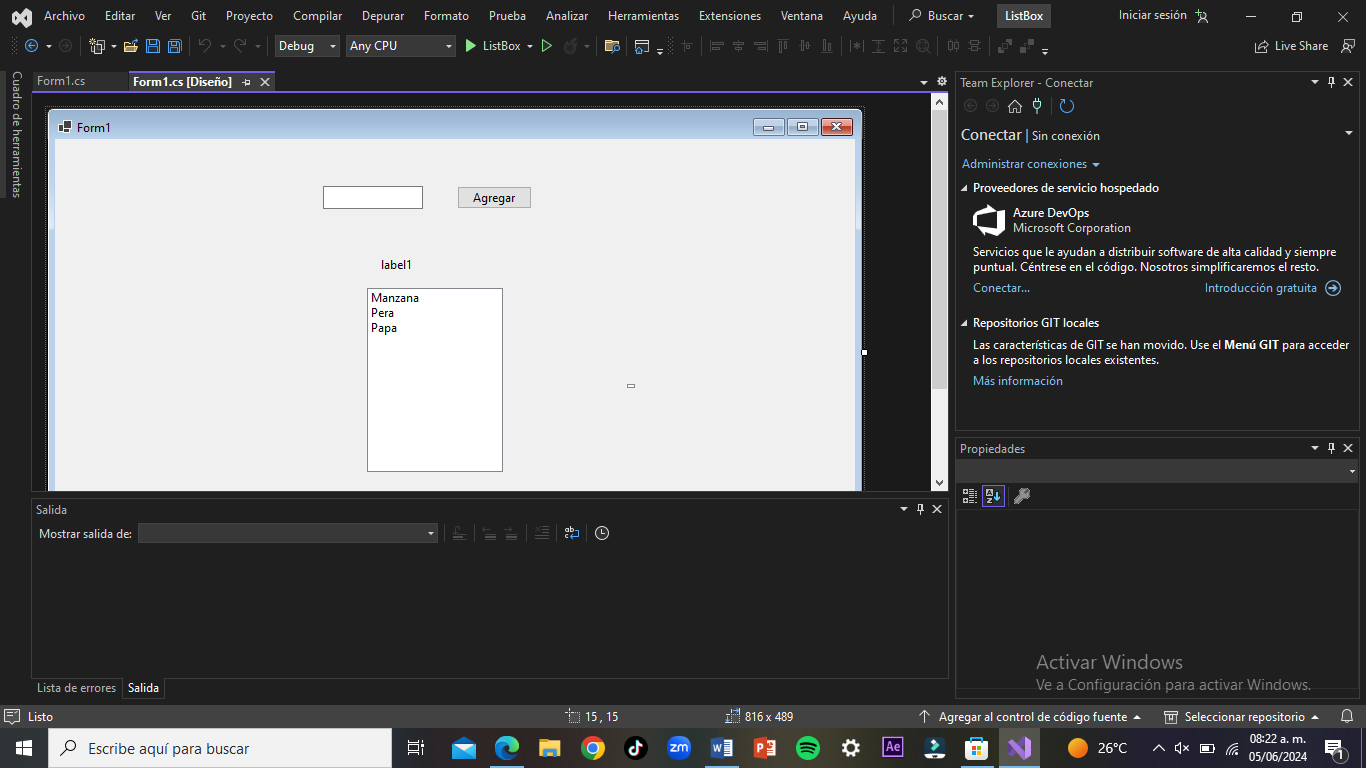Click the Save All toolbar icon
This screenshot has width=1366, height=768.
point(174,46)
